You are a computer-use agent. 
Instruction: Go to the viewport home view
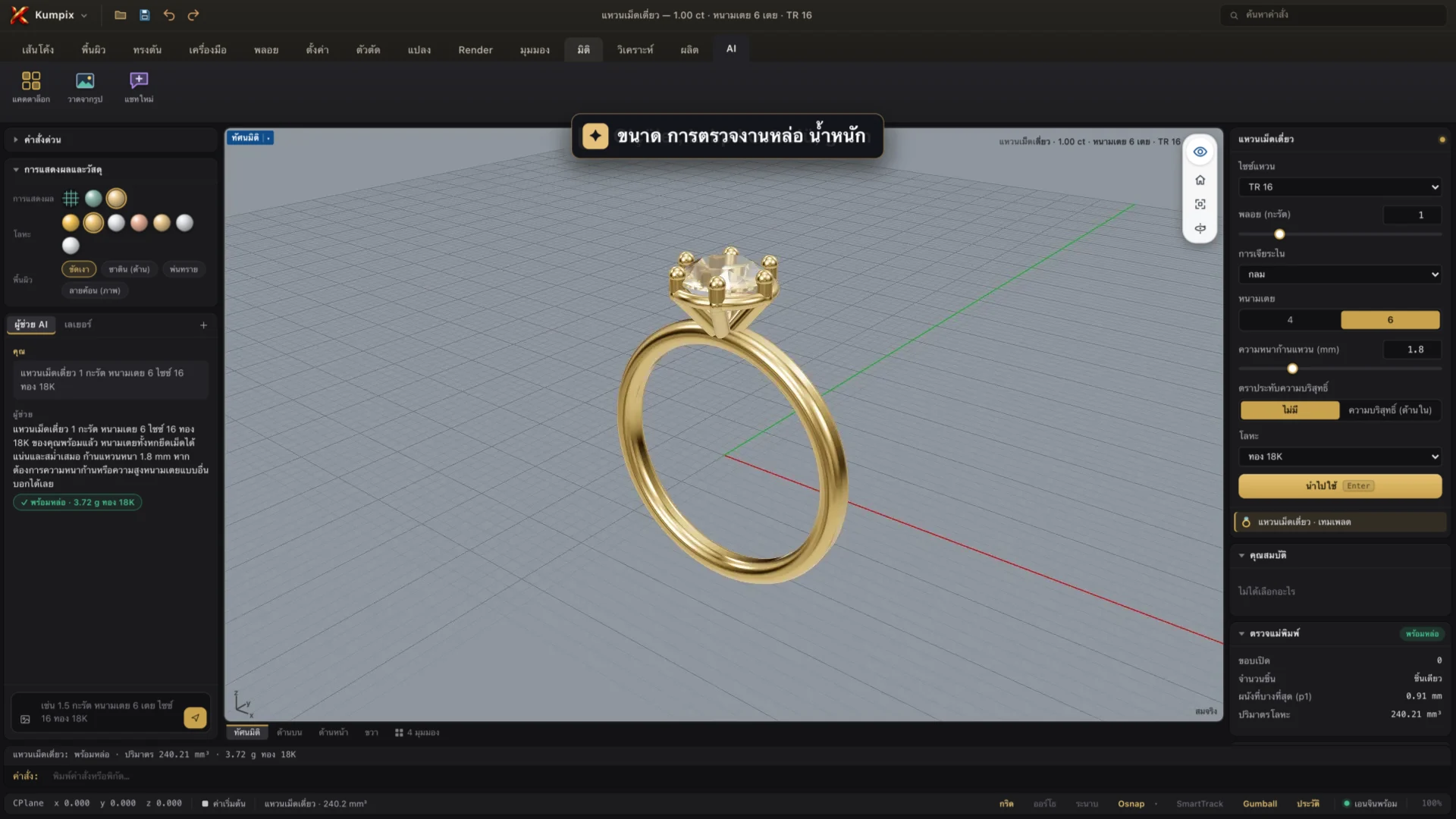1200,180
